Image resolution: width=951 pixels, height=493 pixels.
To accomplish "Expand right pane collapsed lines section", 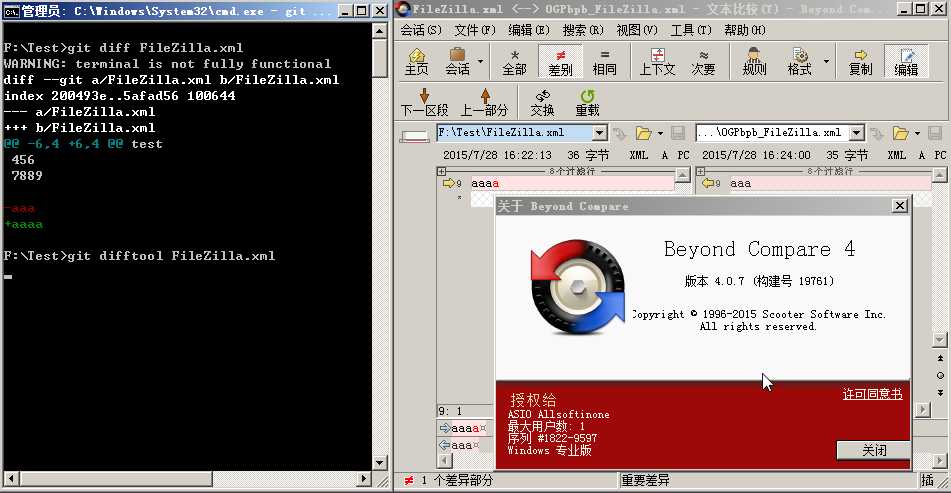I will pyautogui.click(x=701, y=172).
